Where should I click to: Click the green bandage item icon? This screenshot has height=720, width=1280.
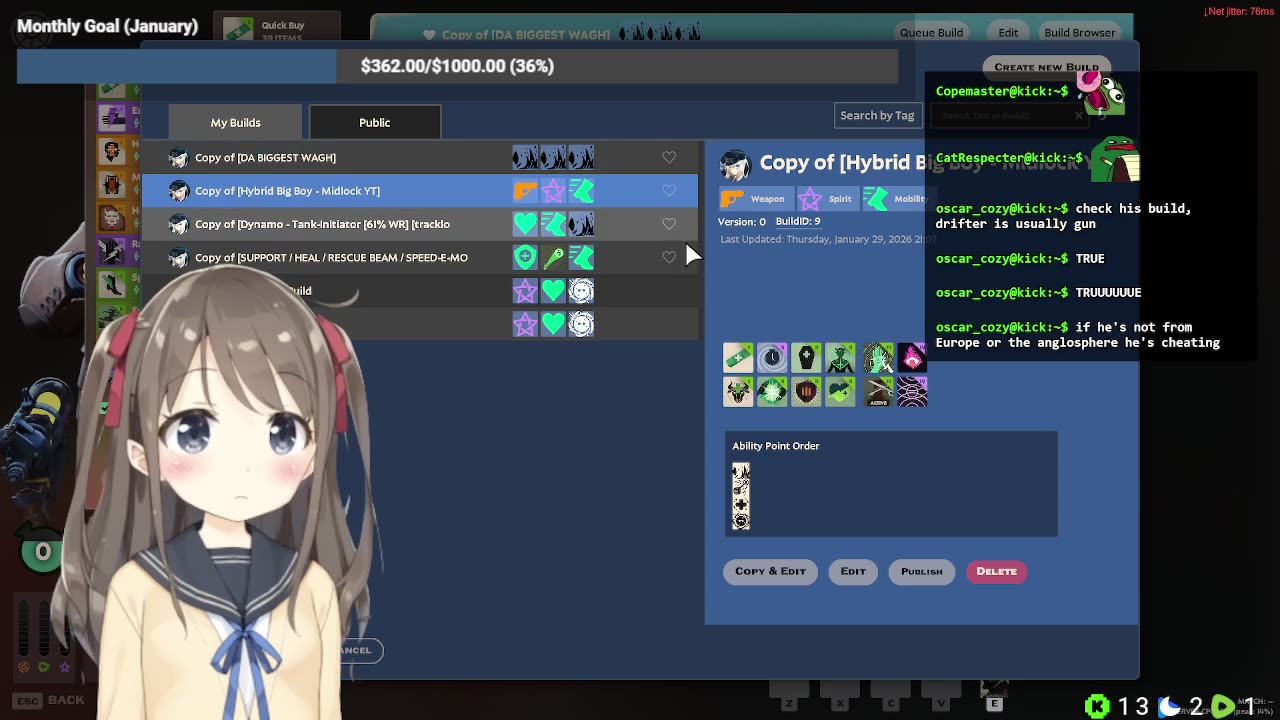click(x=738, y=357)
